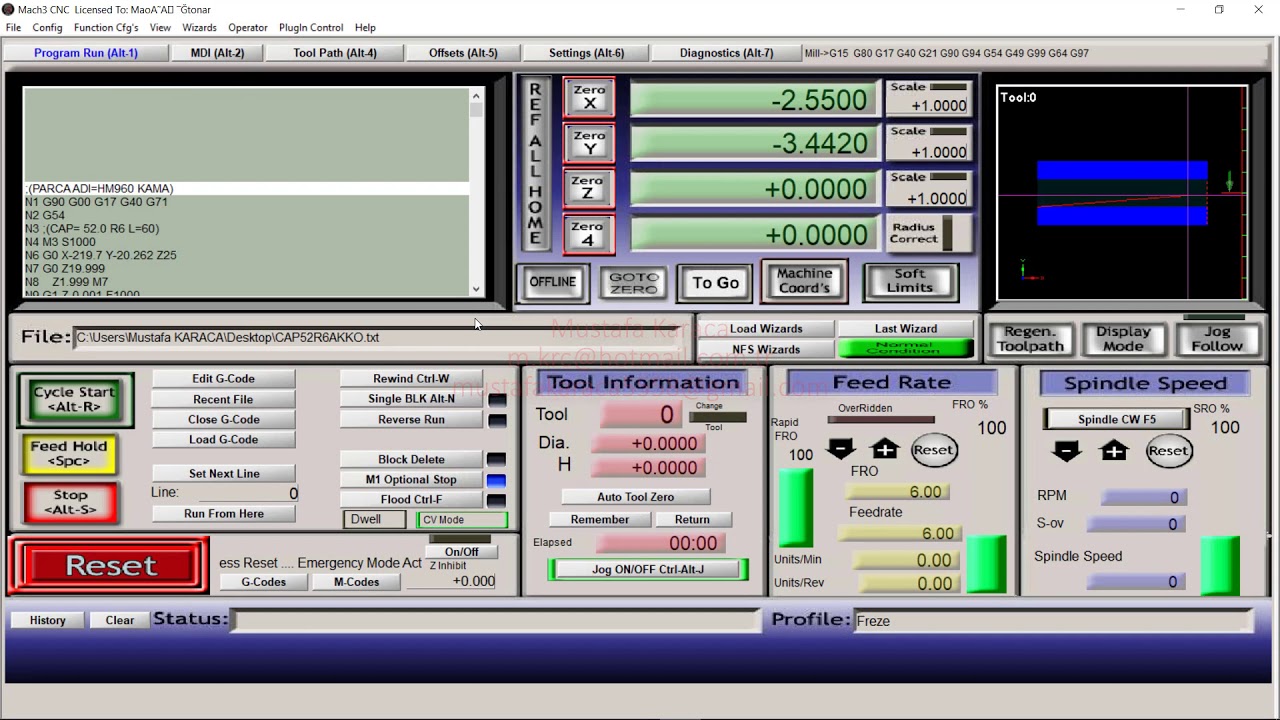Viewport: 1280px width, 720px height.
Task: Toggle Flood Ctrl-F coolant
Action: click(x=411, y=500)
